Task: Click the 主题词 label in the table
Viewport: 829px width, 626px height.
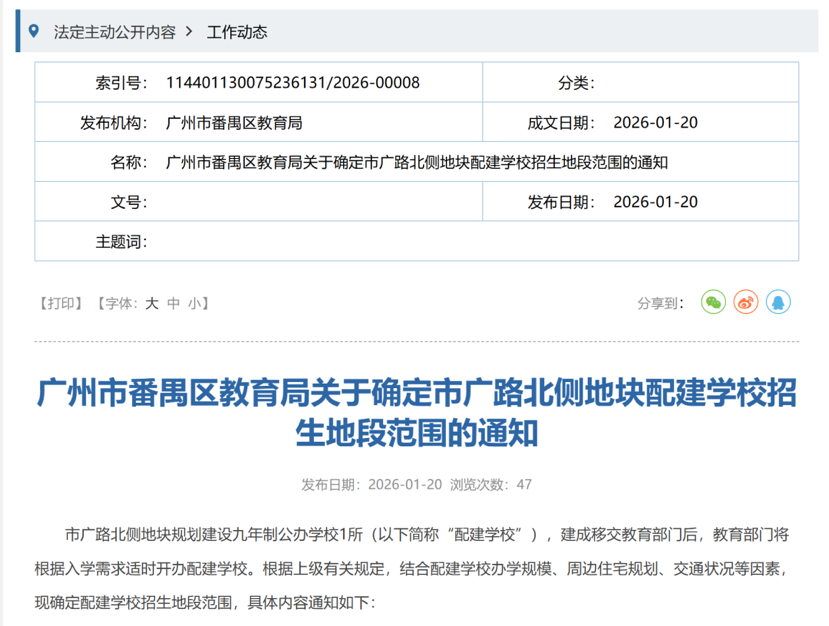Action: 121,242
